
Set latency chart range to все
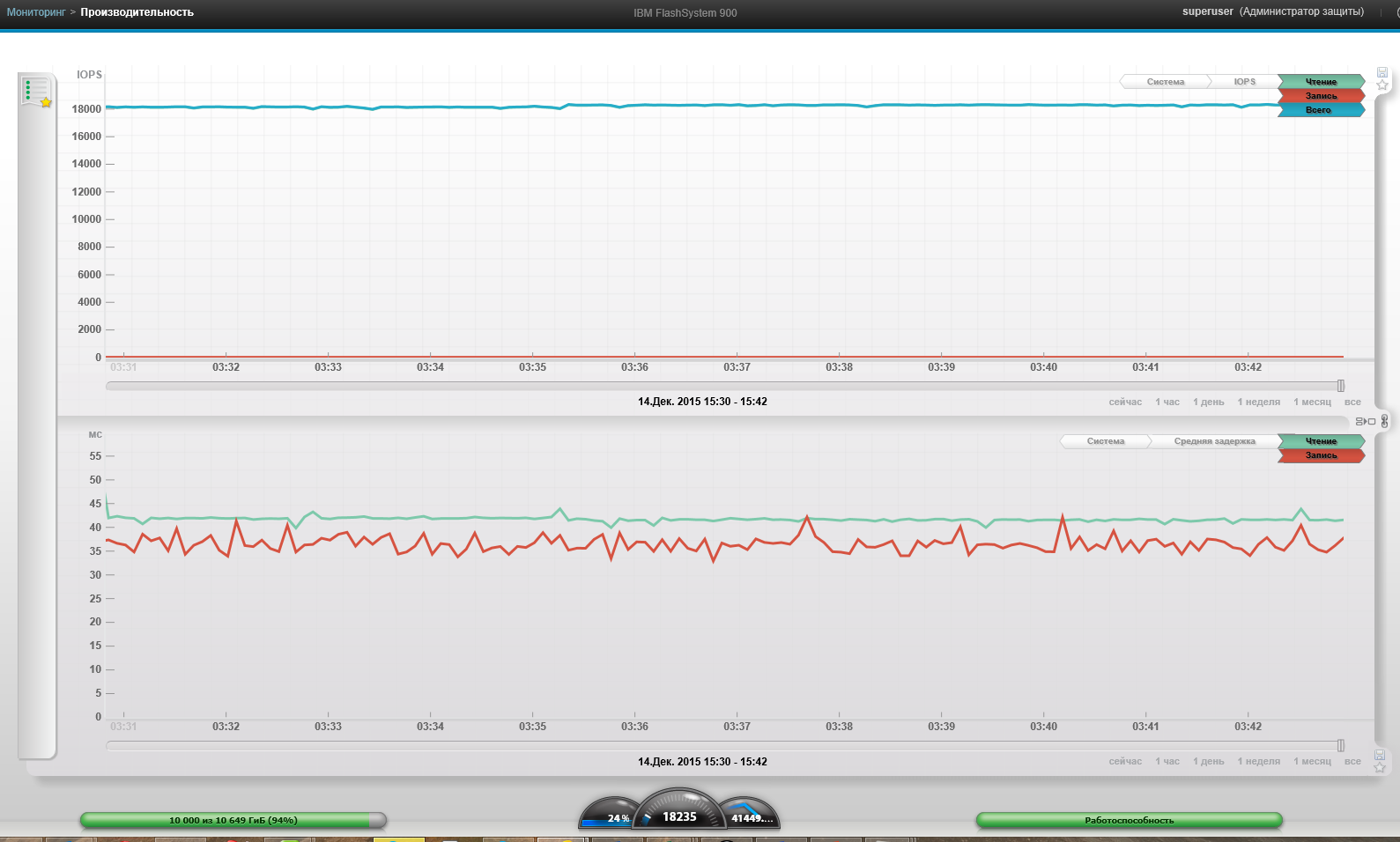click(1352, 761)
